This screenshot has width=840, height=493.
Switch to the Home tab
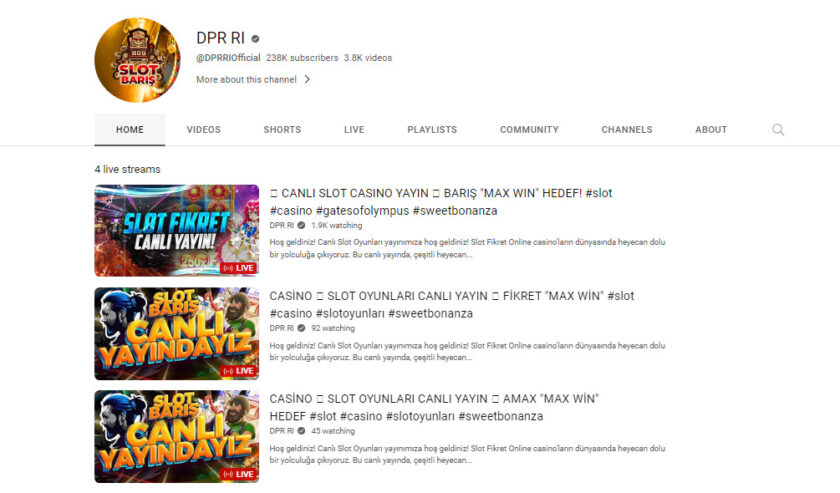[130, 130]
